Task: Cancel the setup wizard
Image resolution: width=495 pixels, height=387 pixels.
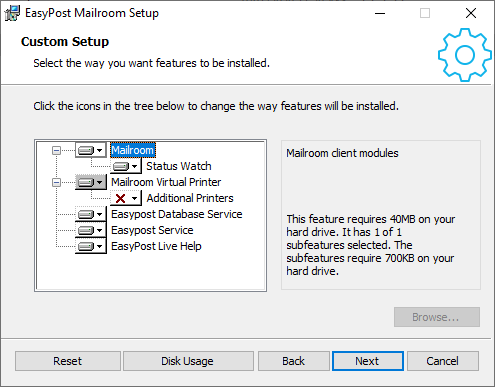Action: point(443,361)
